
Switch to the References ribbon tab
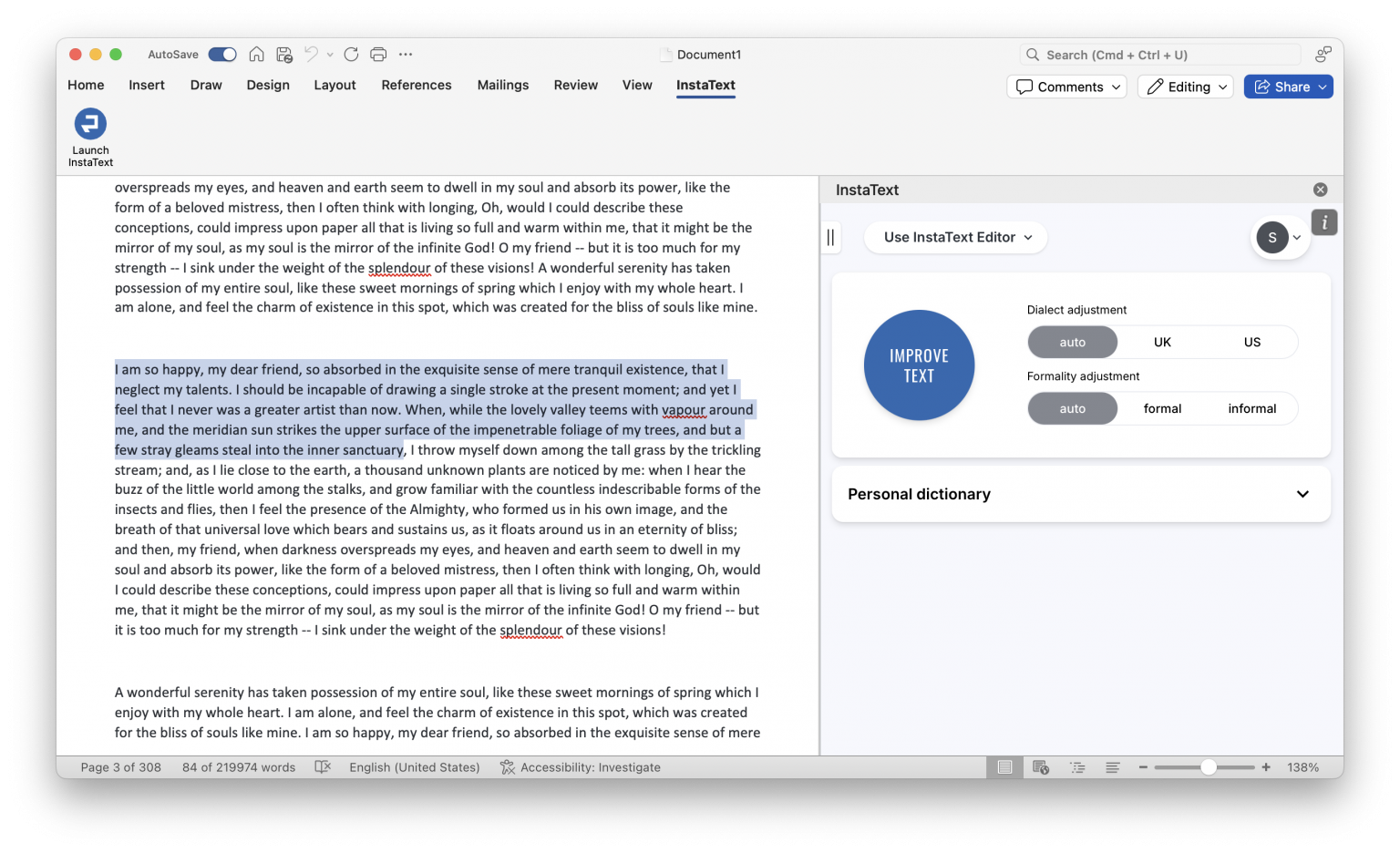coord(417,85)
